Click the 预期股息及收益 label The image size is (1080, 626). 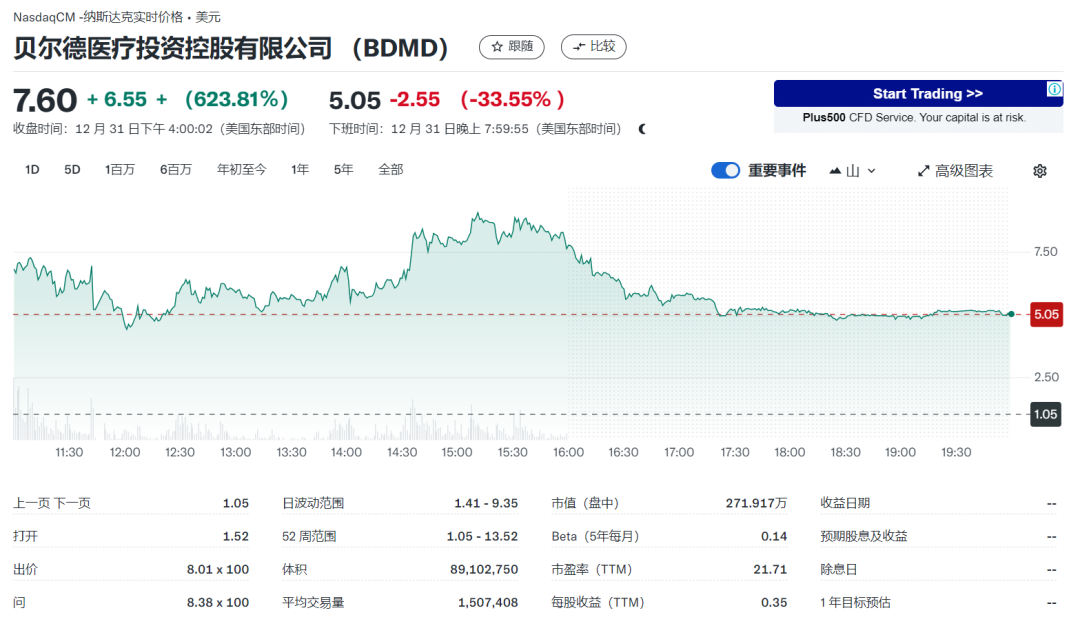pos(864,536)
